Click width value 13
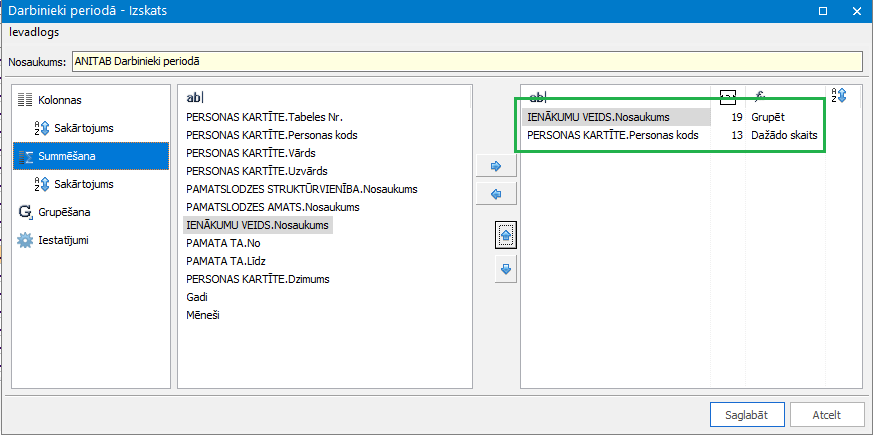Image resolution: width=873 pixels, height=436 pixels. point(737,135)
